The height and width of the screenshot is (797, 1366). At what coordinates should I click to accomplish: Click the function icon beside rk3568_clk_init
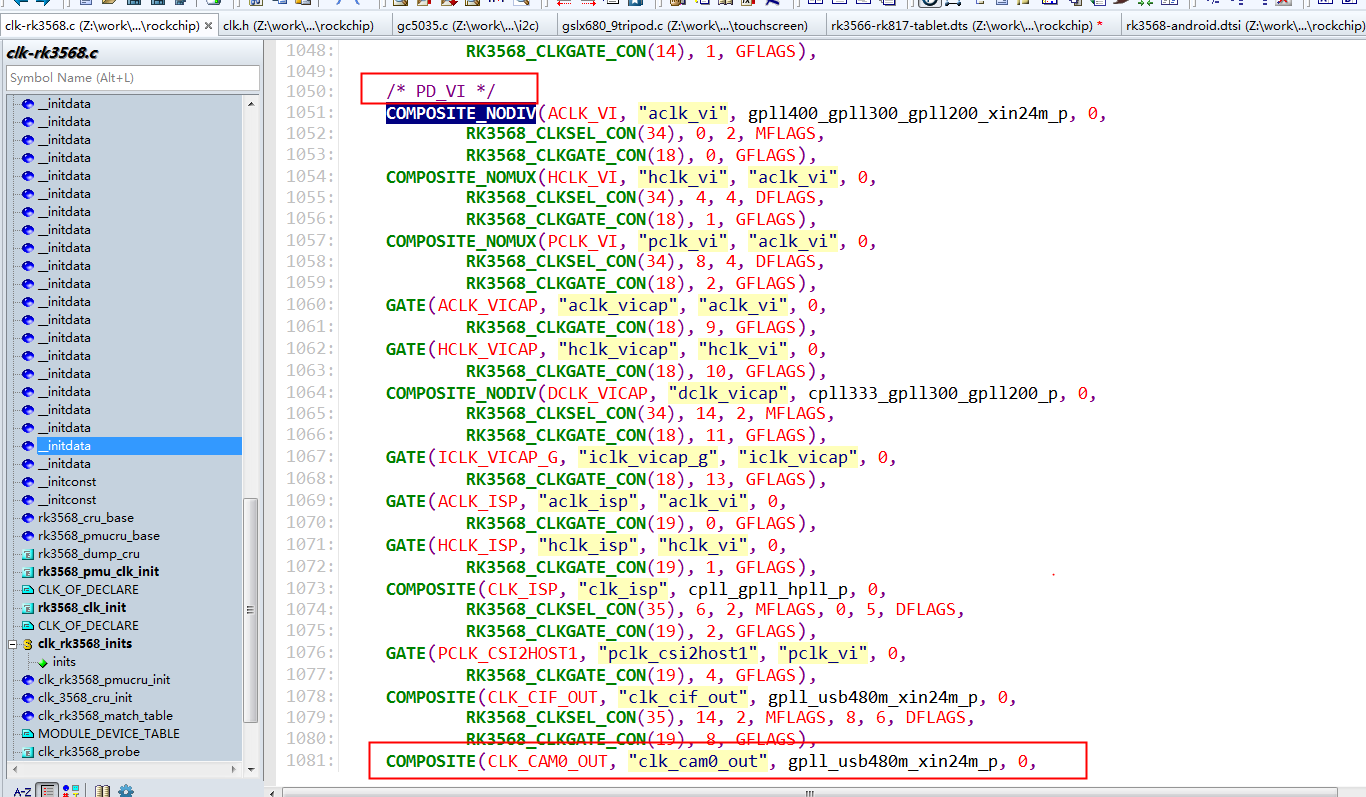(28, 608)
